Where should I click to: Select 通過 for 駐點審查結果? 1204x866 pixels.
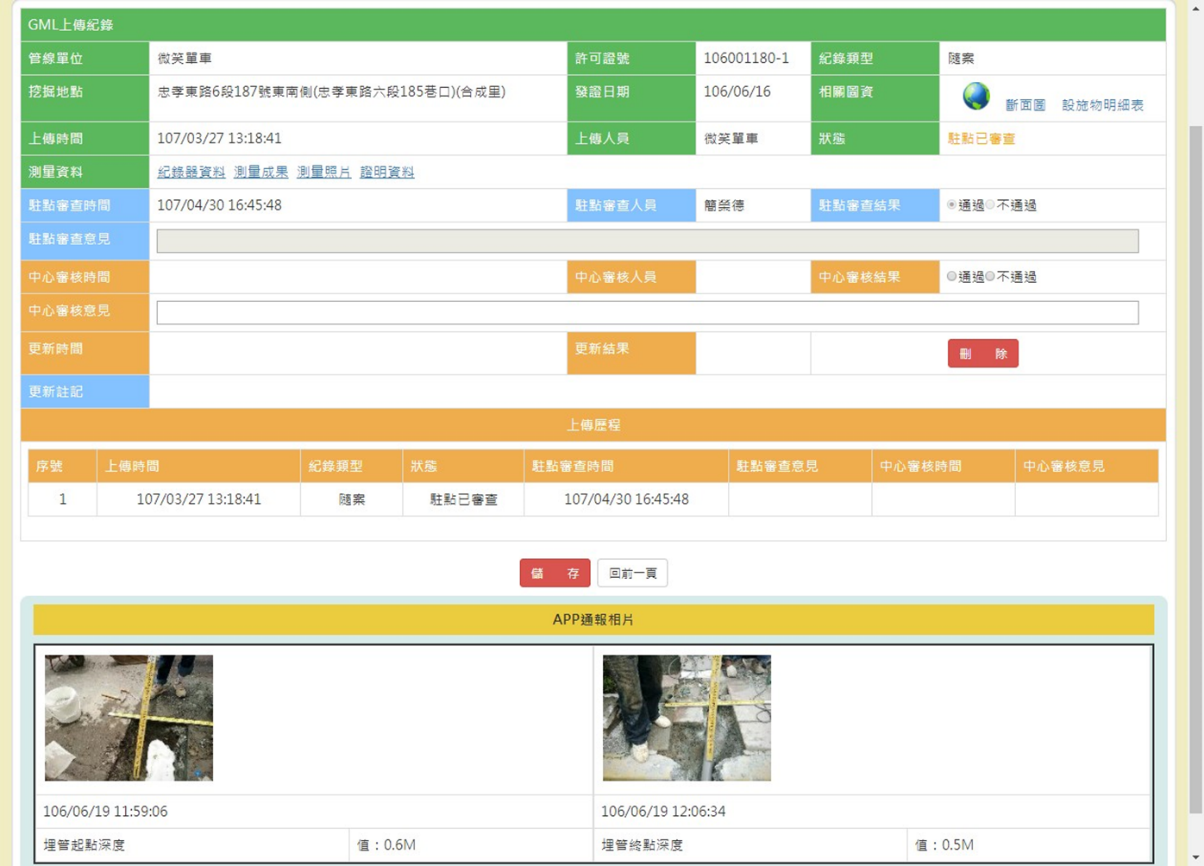coord(952,205)
